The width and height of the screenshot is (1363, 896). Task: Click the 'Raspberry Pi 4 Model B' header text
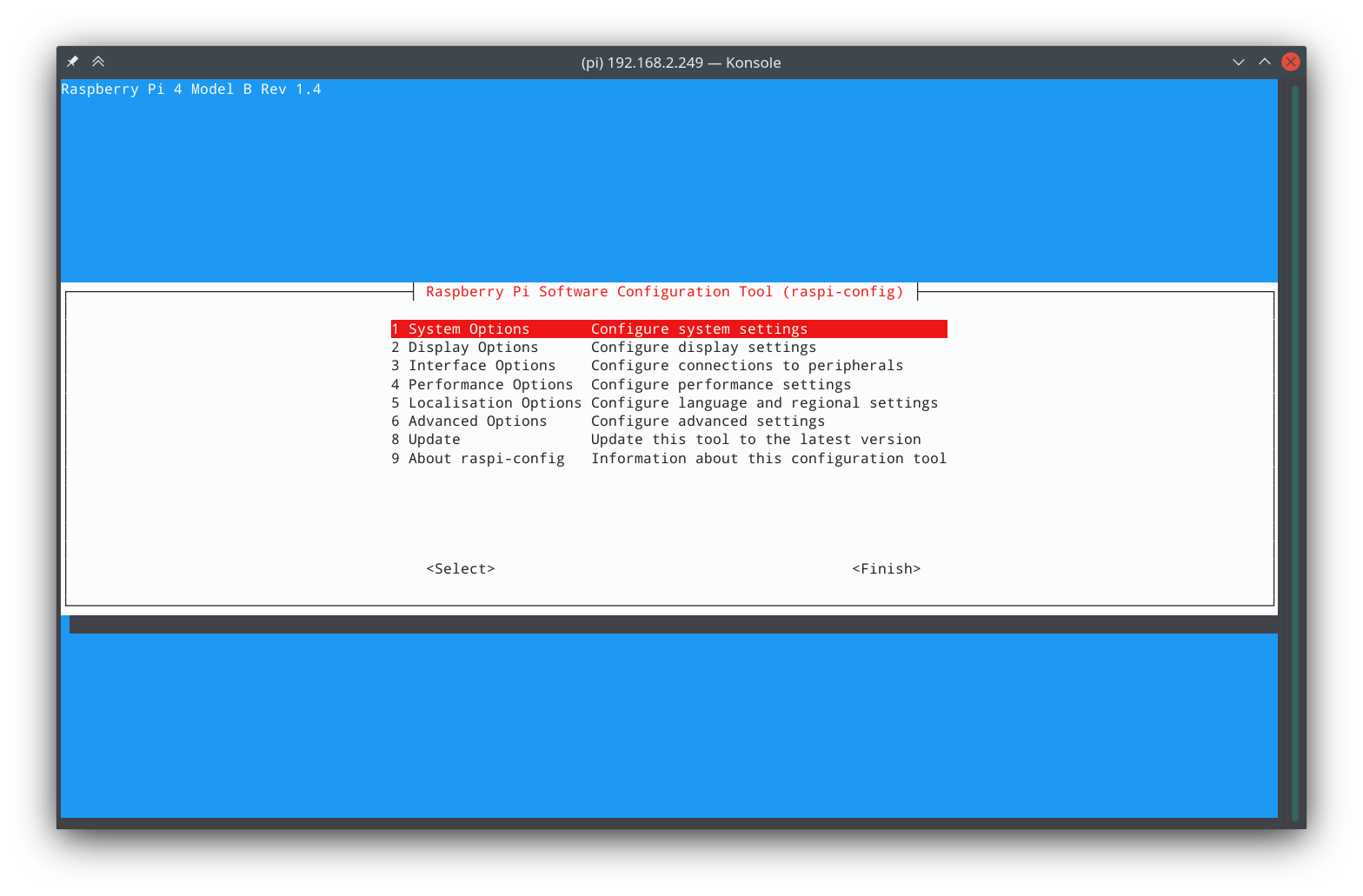click(x=190, y=90)
